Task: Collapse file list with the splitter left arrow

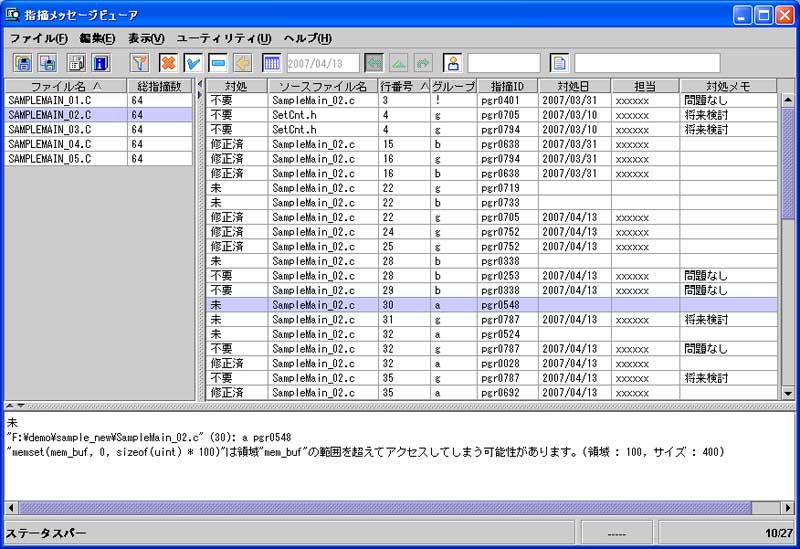Action: tap(199, 84)
